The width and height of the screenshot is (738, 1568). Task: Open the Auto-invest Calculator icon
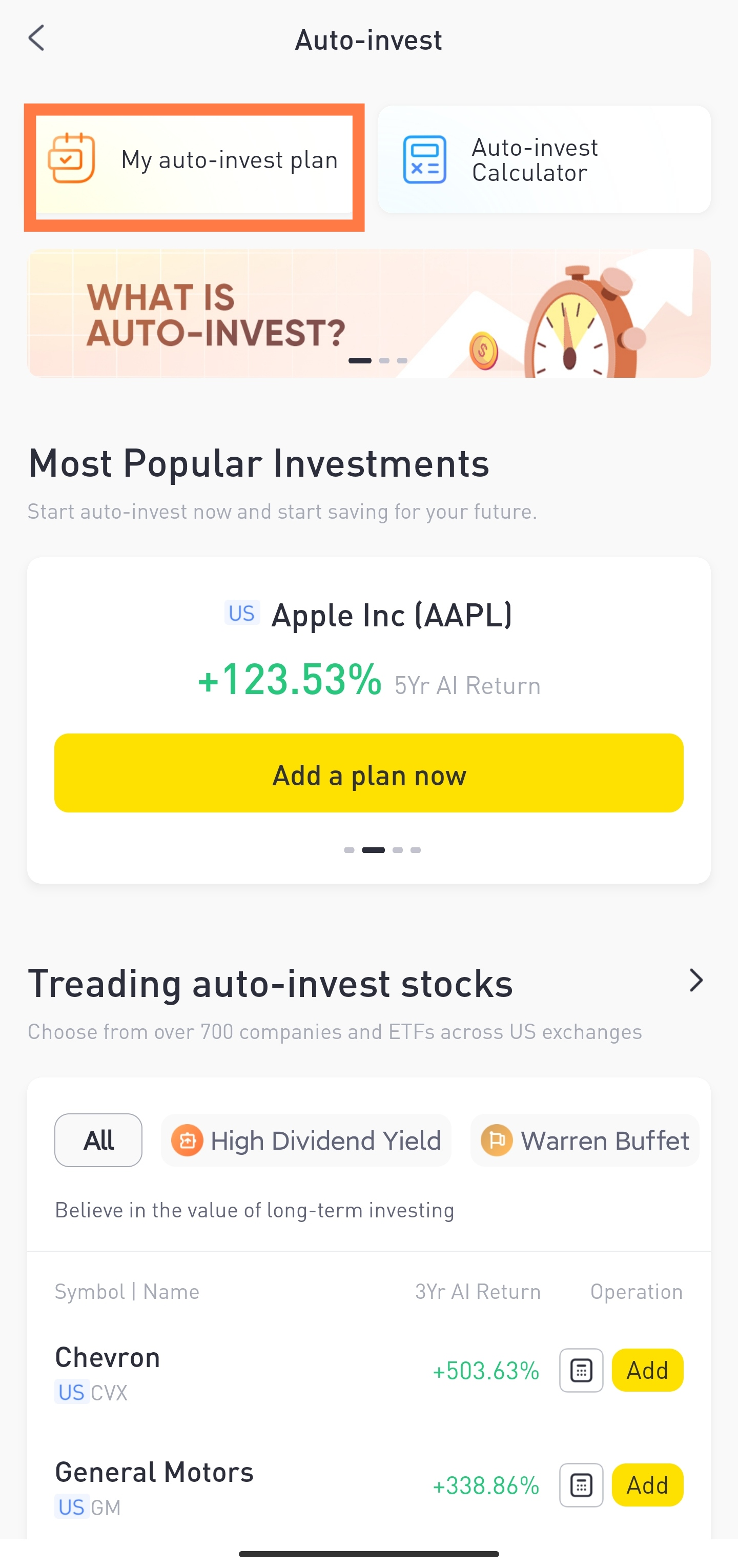pos(425,160)
